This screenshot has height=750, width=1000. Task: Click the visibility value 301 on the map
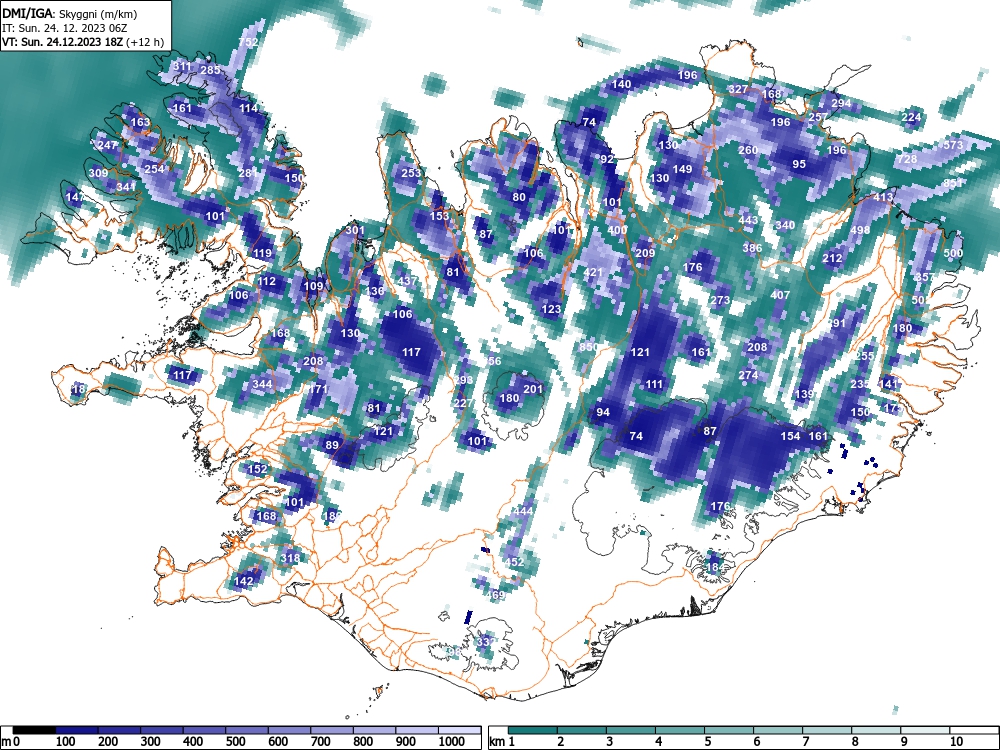click(x=355, y=231)
